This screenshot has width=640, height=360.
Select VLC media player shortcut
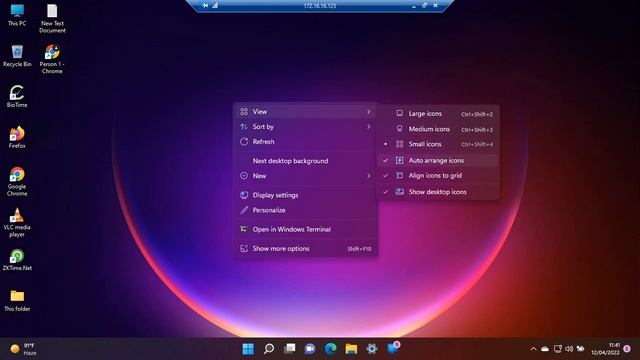[17, 222]
